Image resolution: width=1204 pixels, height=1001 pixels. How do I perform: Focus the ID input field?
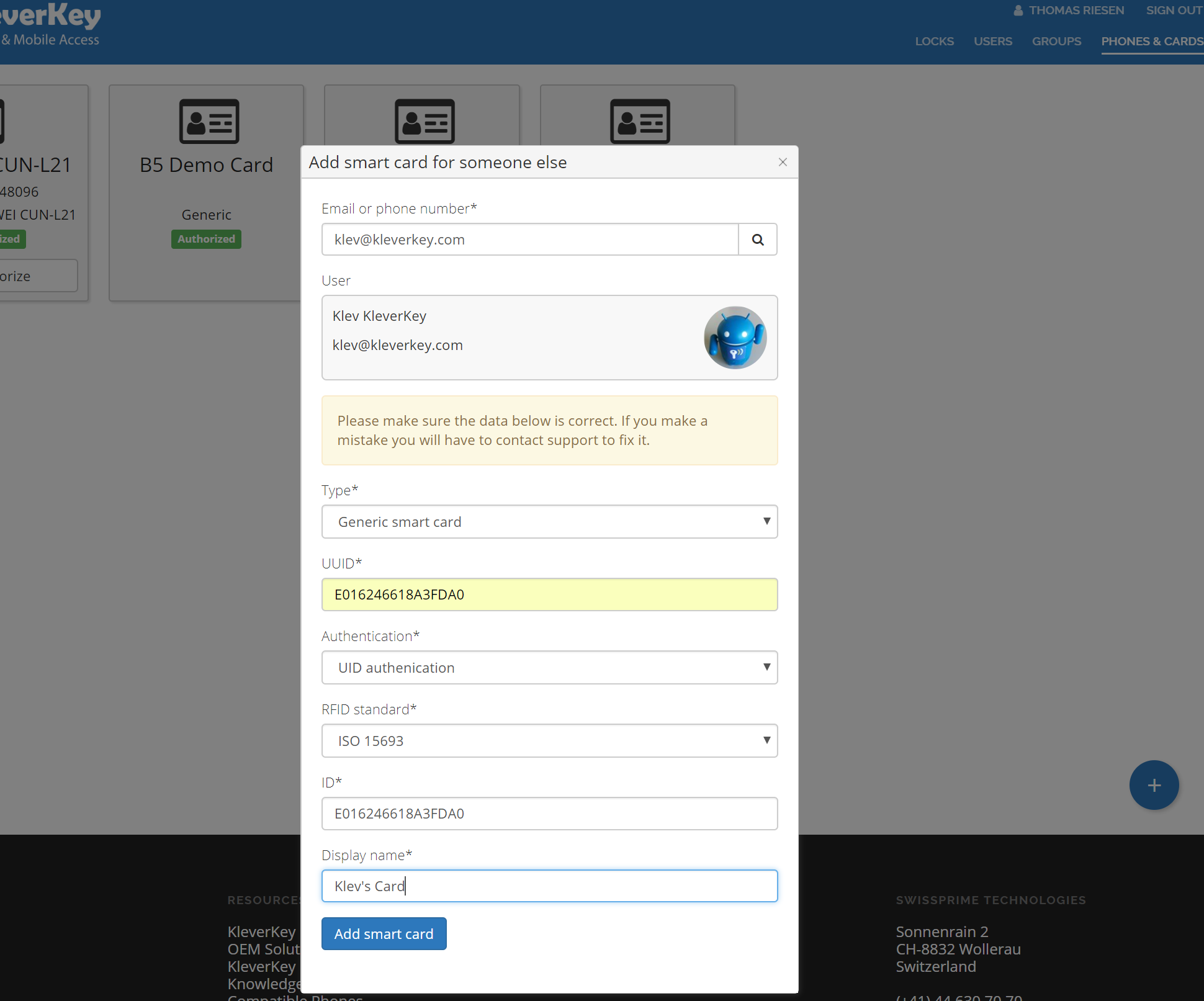point(549,814)
